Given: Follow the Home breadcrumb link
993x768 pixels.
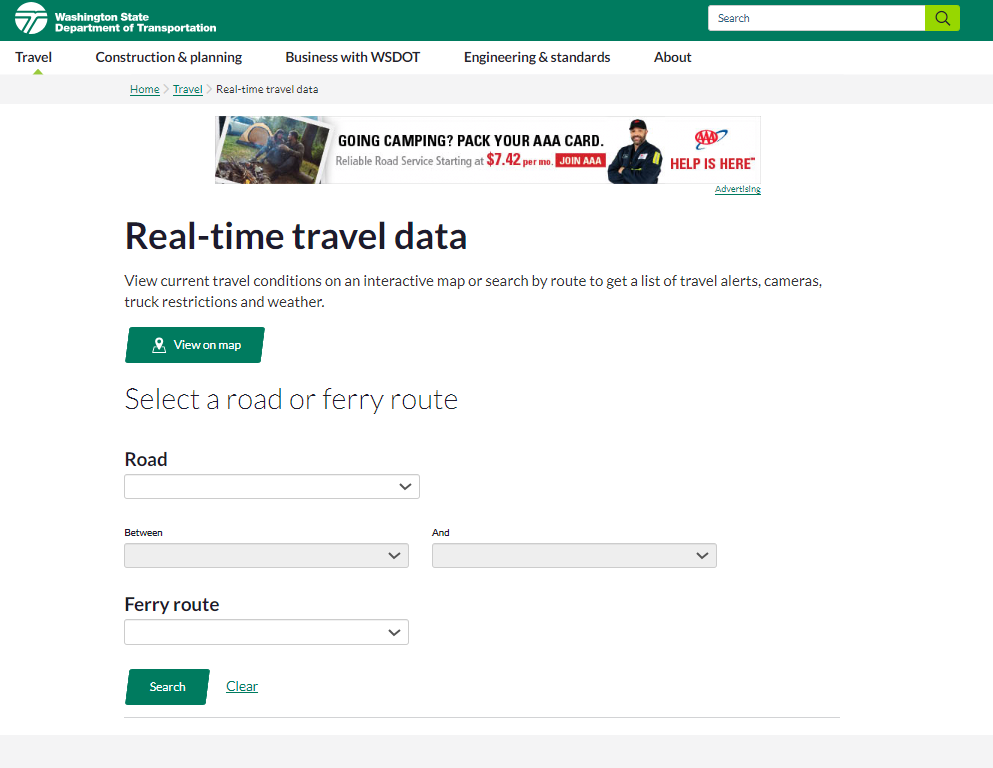Looking at the screenshot, I should pos(145,89).
